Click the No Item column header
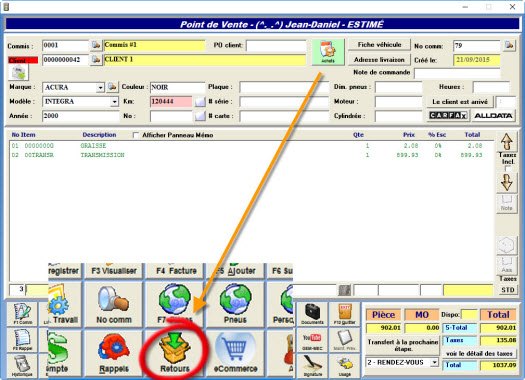Image resolution: width=525 pixels, height=380 pixels. coord(23,135)
